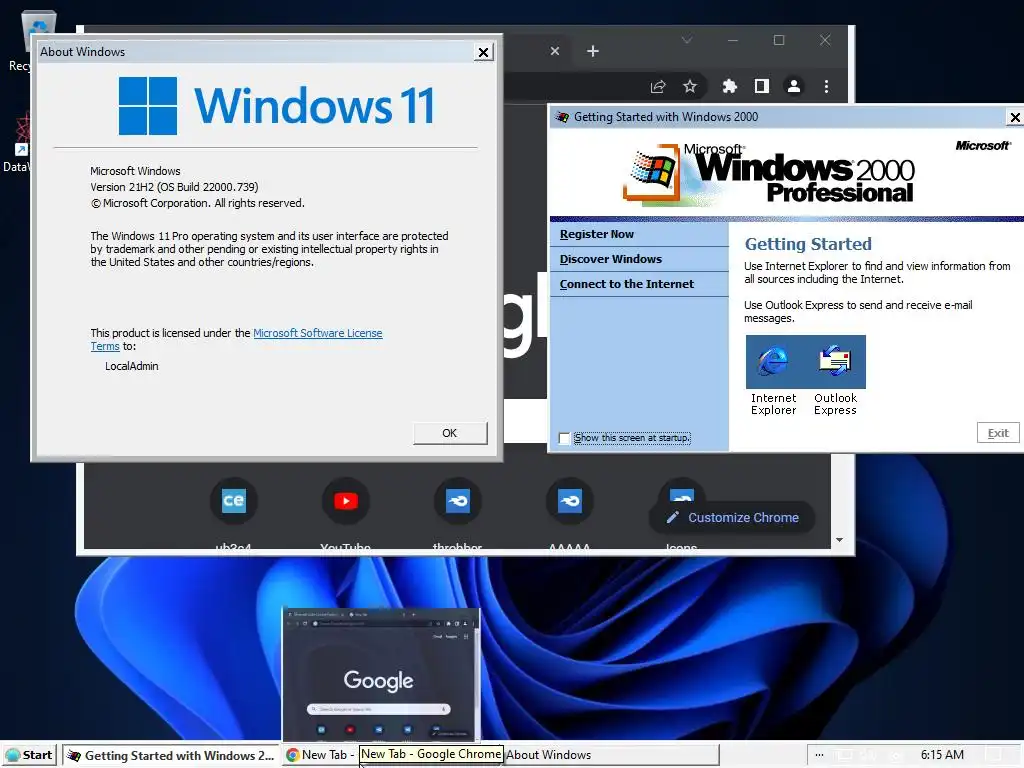Click Exit button in Getting Started

(997, 433)
